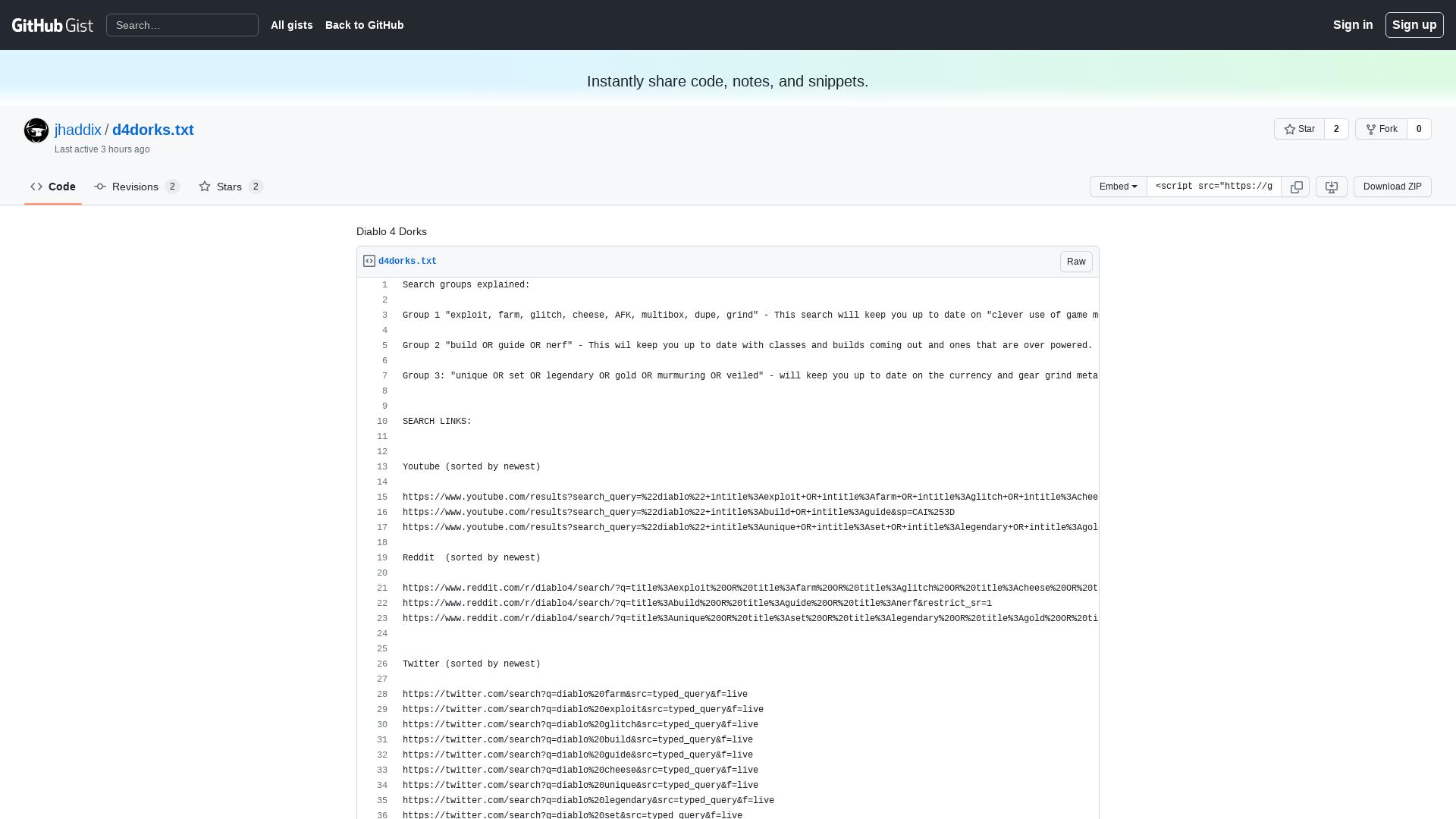Click 'Last active 3 hours ago' text

tap(102, 149)
